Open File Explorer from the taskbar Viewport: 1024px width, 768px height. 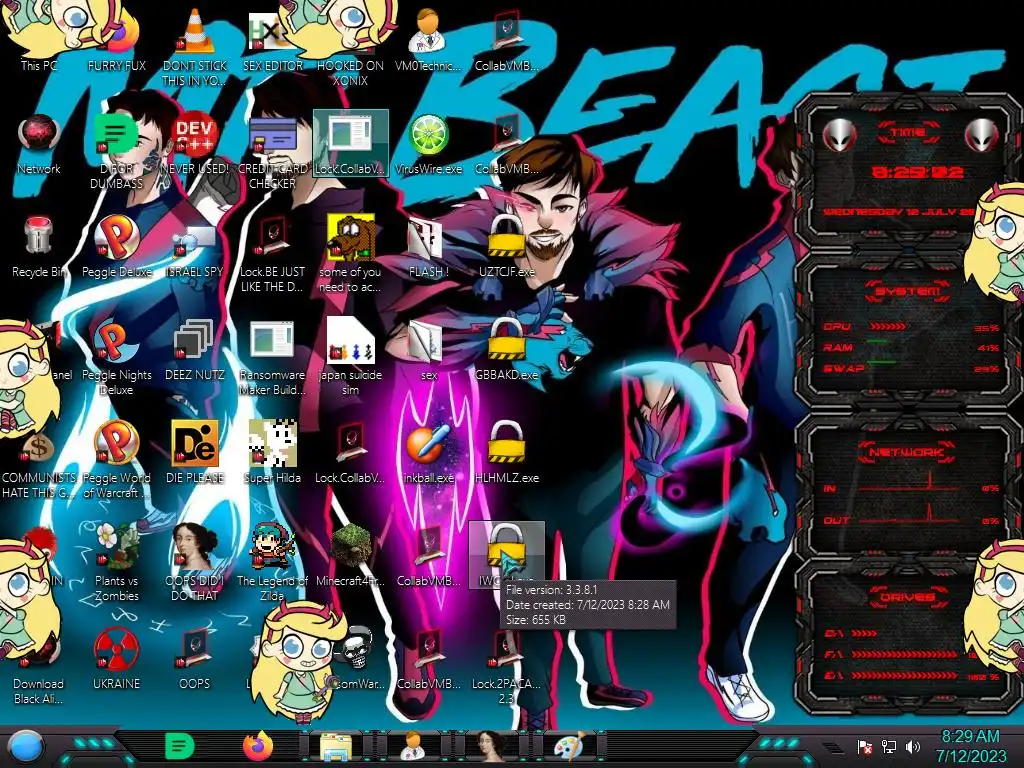coord(336,746)
